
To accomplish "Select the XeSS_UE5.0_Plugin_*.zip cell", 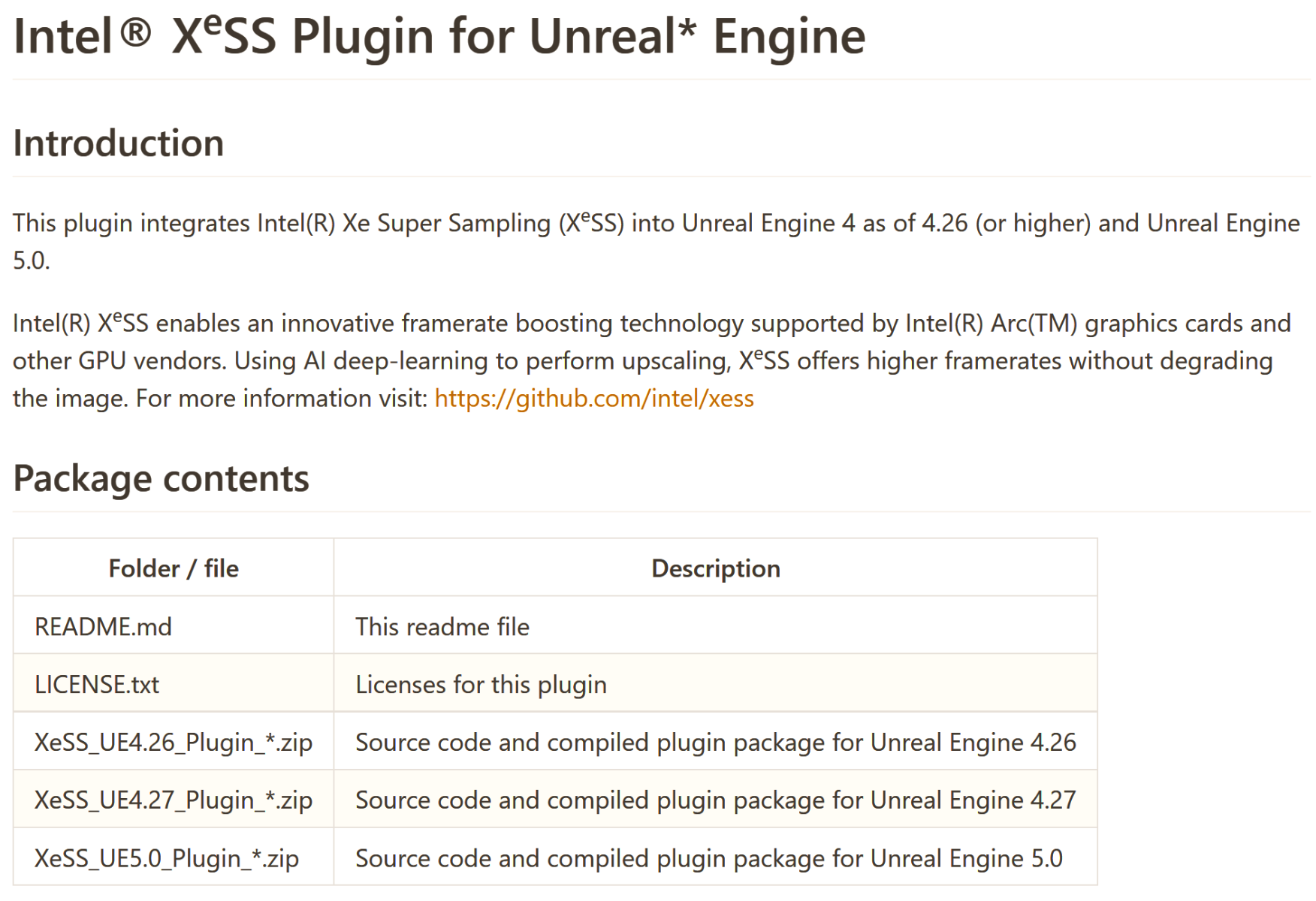I will coord(167,857).
